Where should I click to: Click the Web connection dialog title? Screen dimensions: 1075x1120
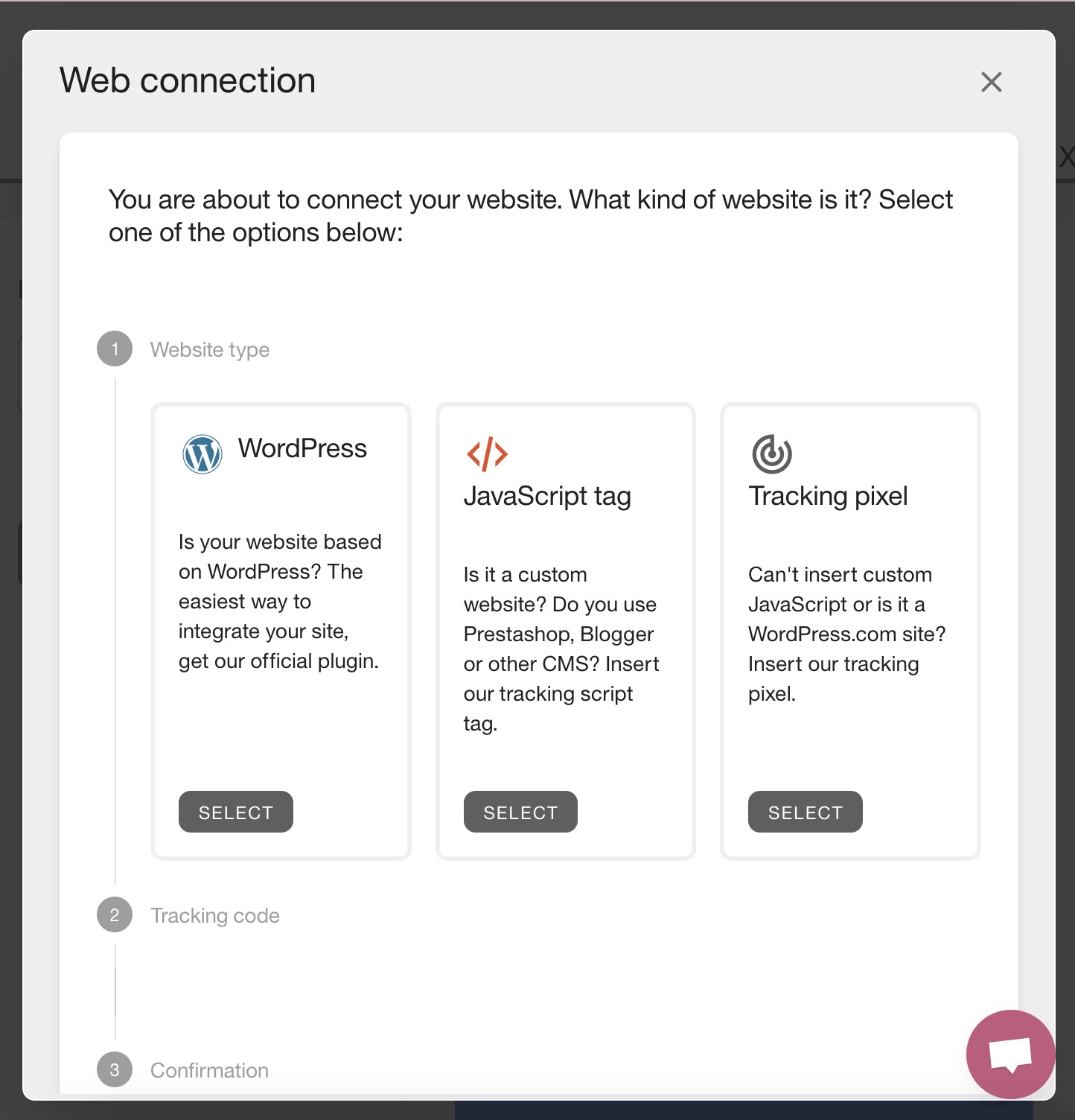(188, 80)
